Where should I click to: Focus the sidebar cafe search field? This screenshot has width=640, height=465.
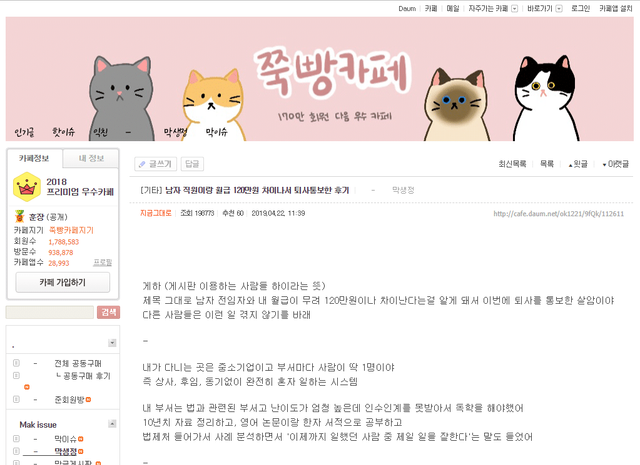coord(50,312)
